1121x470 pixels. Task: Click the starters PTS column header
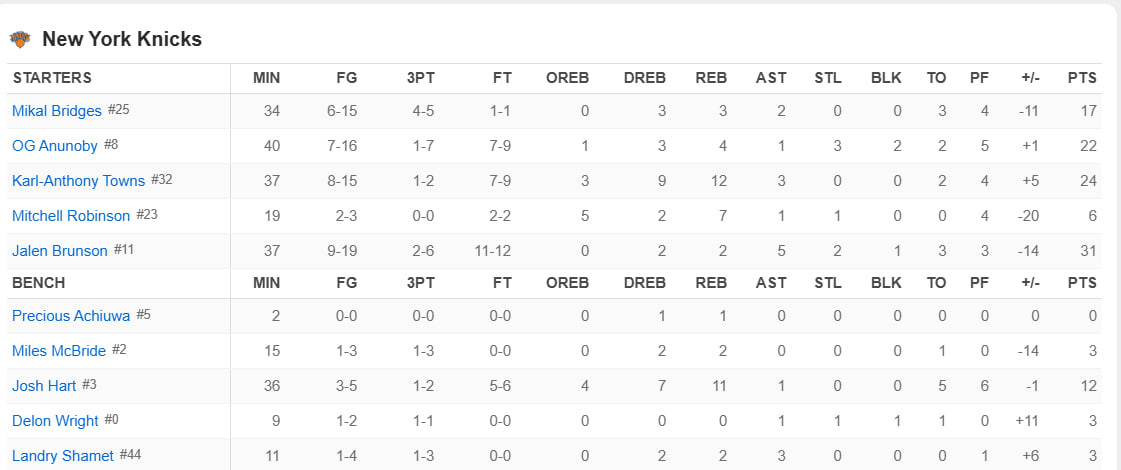[x=1082, y=78]
